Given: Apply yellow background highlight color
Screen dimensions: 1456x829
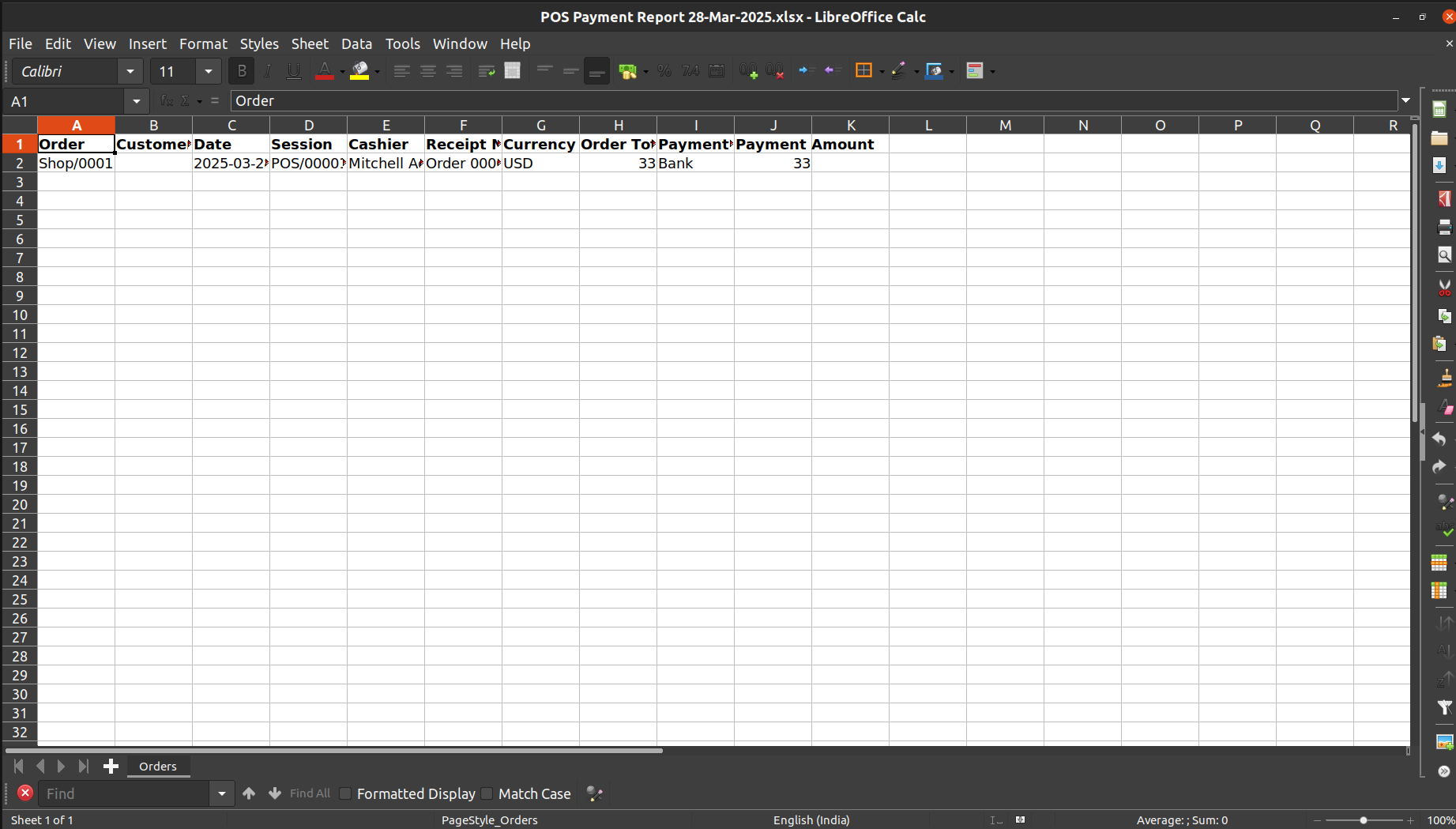Looking at the screenshot, I should (360, 71).
